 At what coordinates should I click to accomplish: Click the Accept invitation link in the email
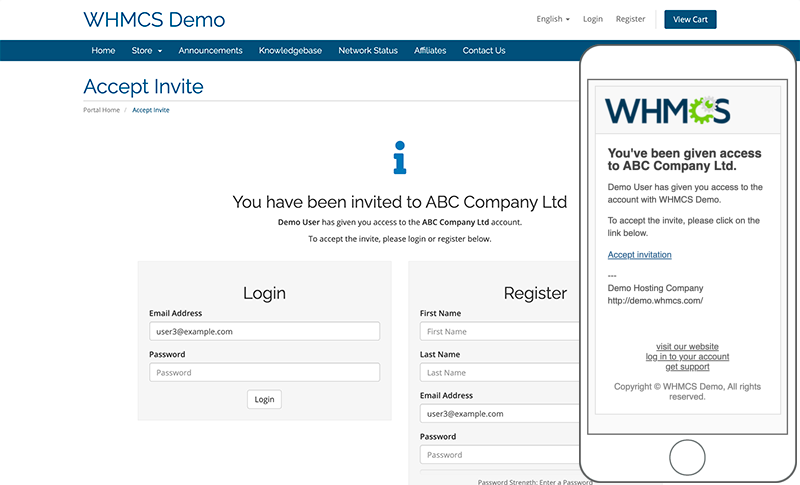tap(639, 254)
